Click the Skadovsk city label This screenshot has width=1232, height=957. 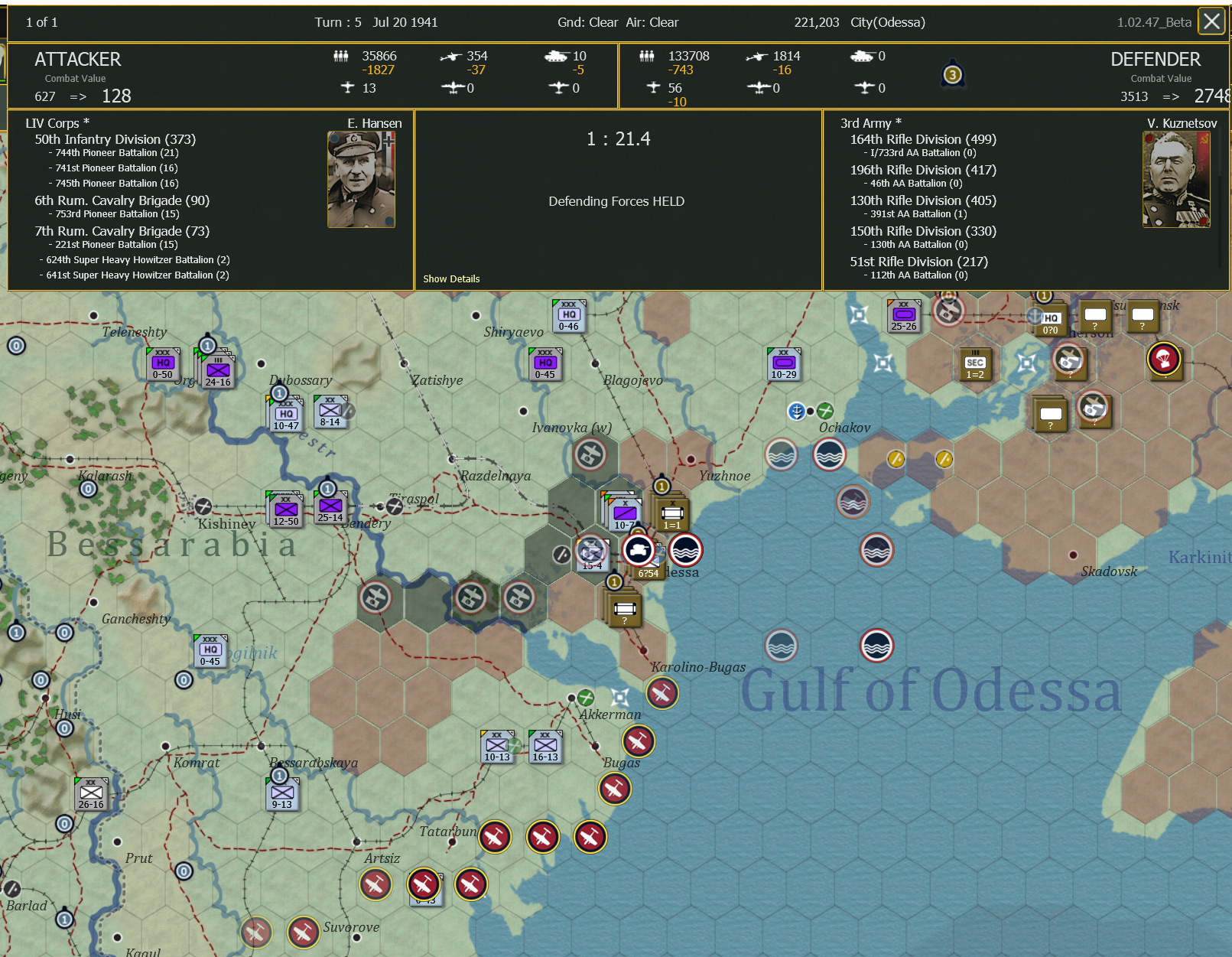1109,571
